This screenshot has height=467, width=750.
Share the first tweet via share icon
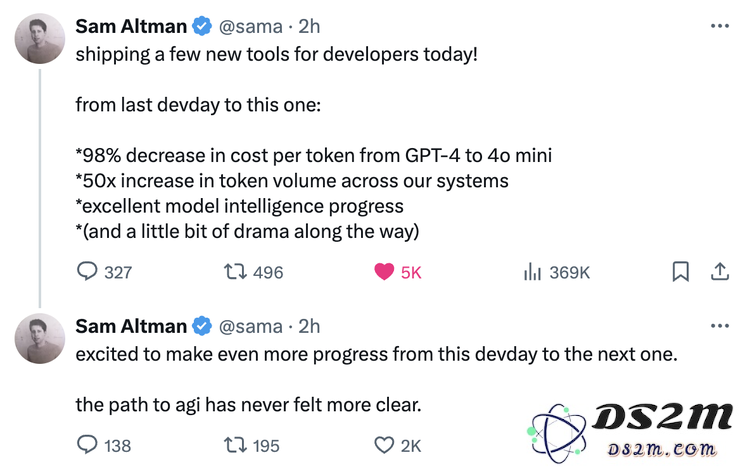coord(719,271)
